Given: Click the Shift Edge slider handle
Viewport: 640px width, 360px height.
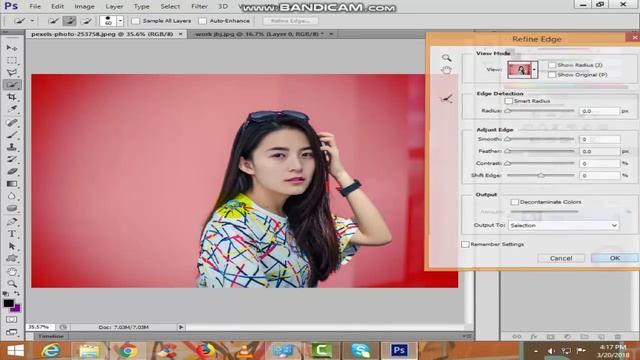Looking at the screenshot, I should (x=541, y=175).
